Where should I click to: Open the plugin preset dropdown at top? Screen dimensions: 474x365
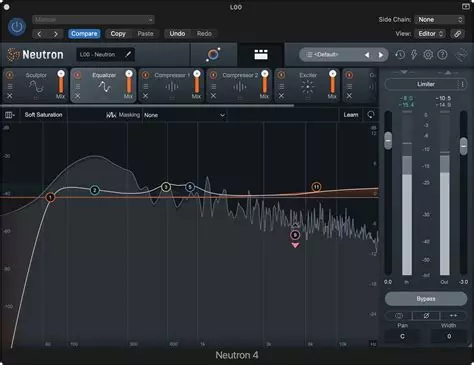point(93,20)
